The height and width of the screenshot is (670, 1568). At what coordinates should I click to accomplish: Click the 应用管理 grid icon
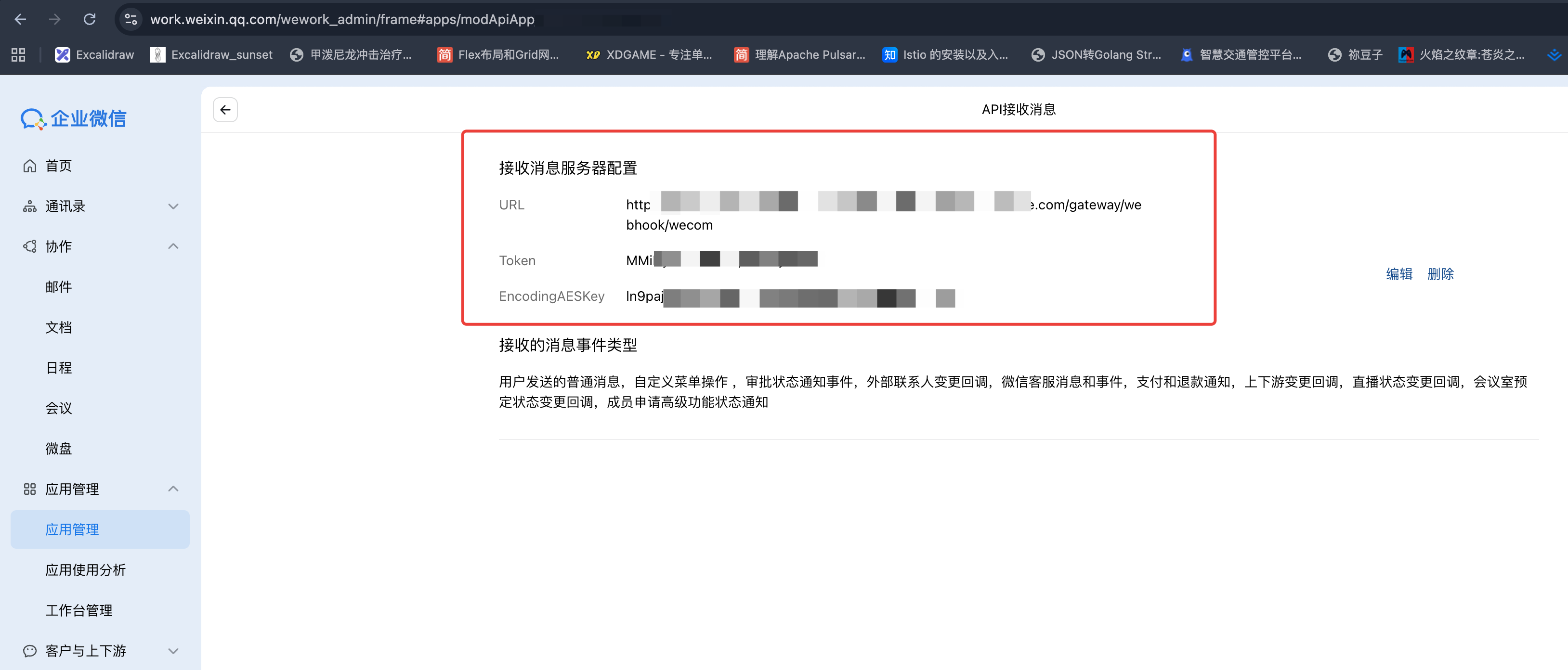point(29,489)
